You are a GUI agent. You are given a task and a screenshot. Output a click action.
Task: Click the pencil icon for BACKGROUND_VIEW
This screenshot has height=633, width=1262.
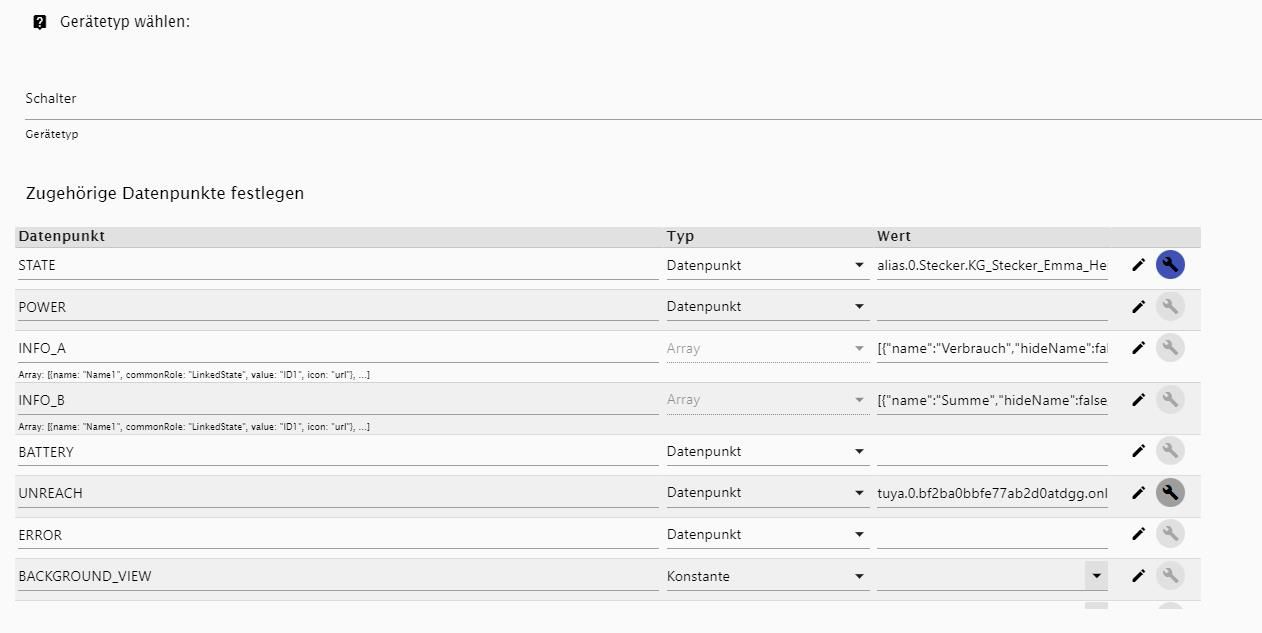[x=1138, y=576]
